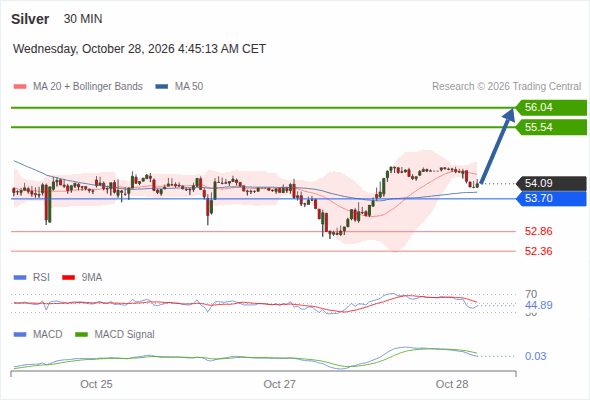Click the MACD legend blue swatch

[x=20, y=335]
